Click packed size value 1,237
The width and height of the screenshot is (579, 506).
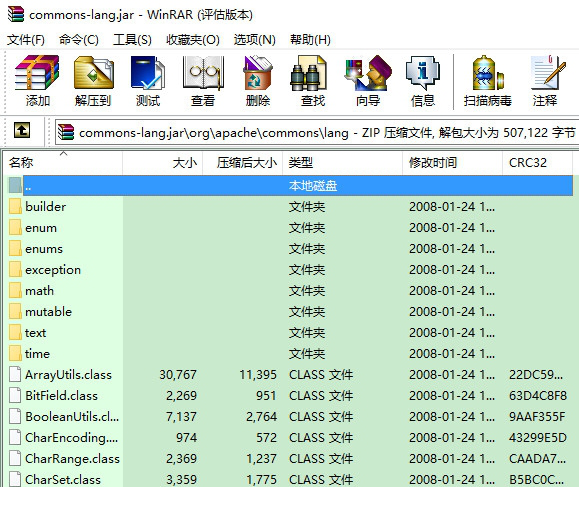click(x=261, y=459)
